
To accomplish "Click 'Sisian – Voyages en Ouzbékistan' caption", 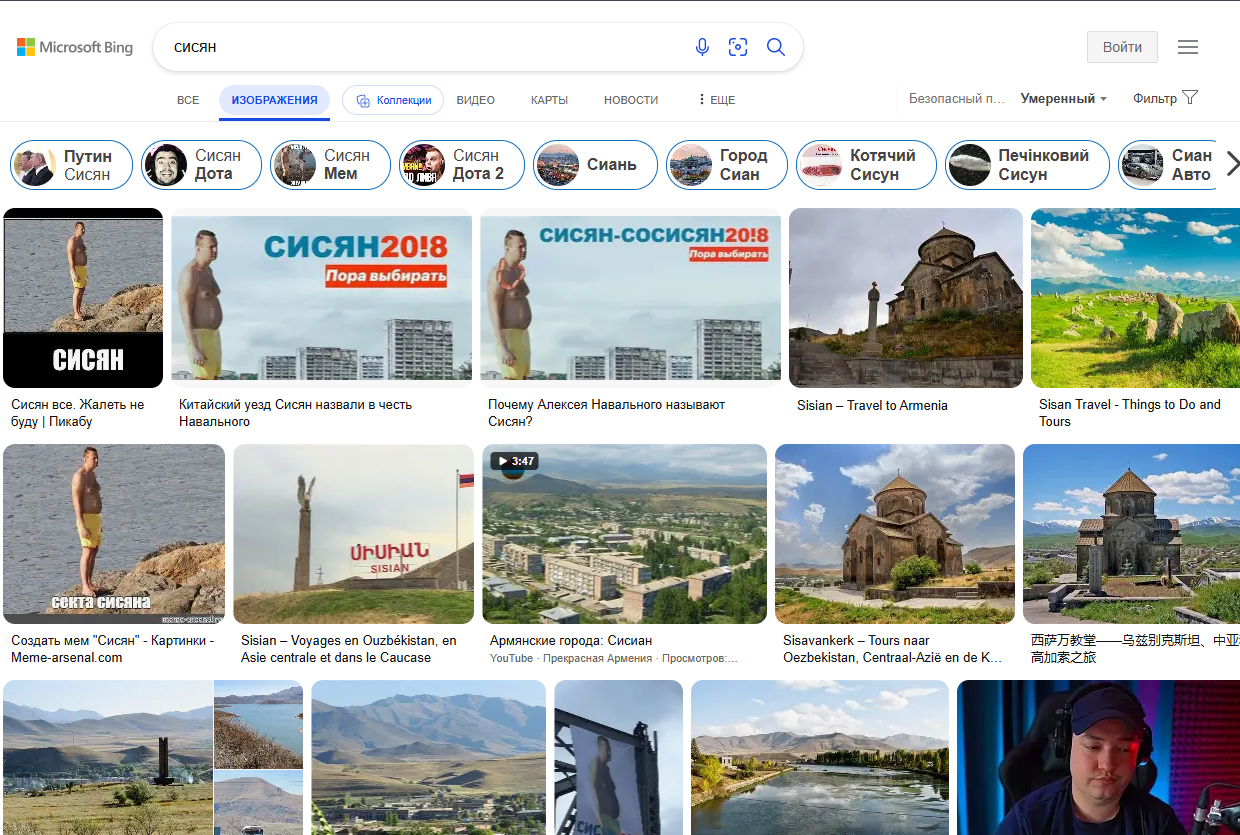I will (348, 649).
